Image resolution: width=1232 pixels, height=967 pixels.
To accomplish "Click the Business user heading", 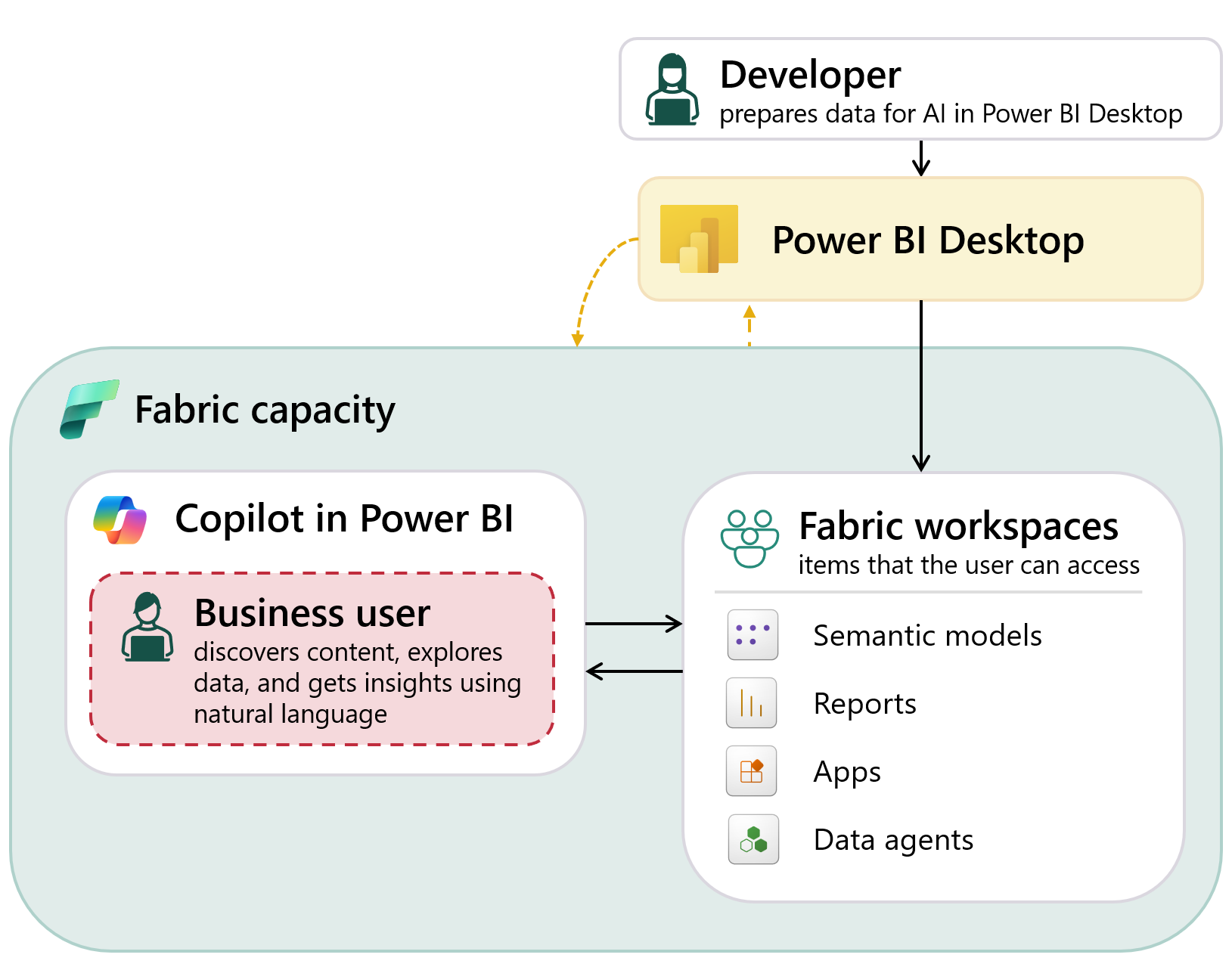I will [312, 612].
